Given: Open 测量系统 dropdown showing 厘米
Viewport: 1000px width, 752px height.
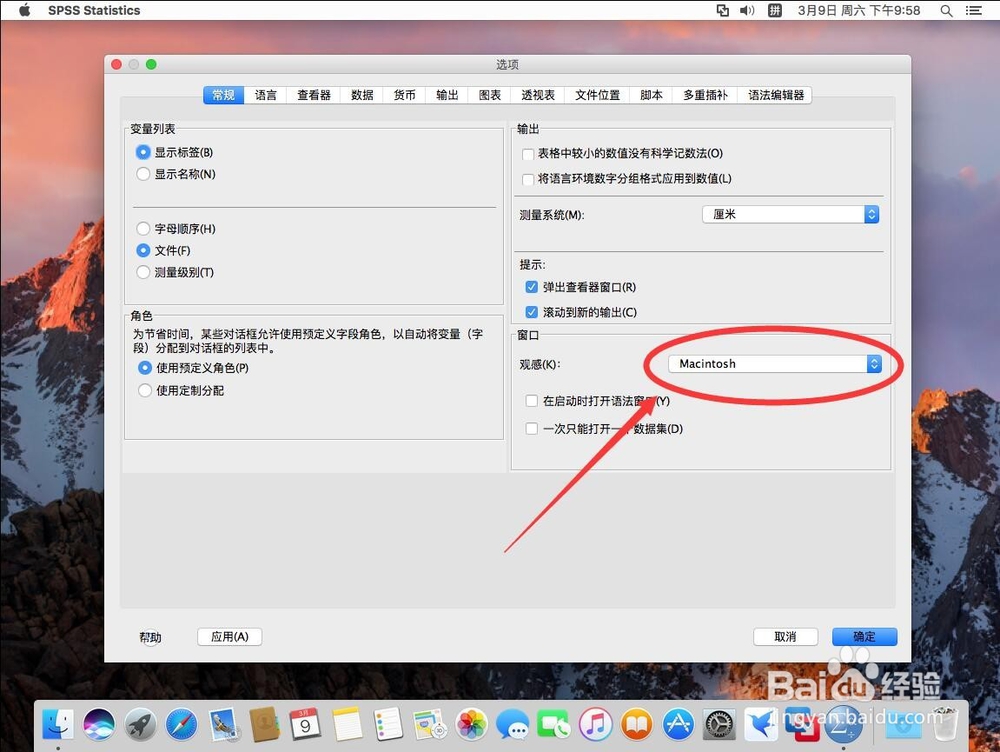Looking at the screenshot, I should (791, 214).
